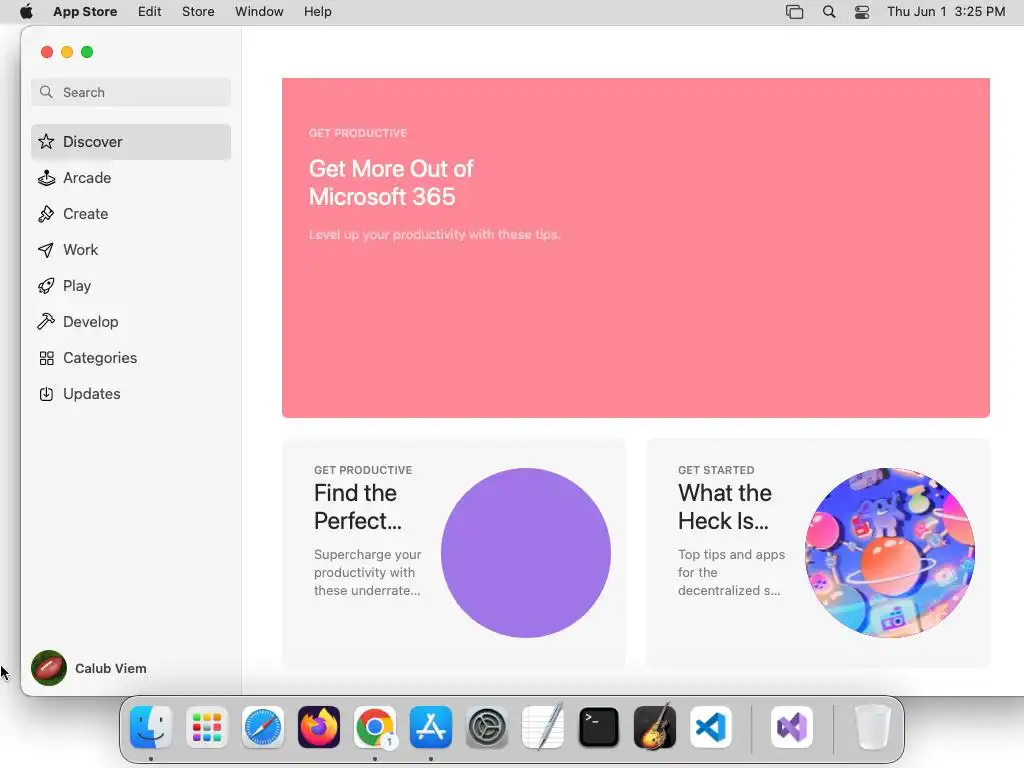Open the App Store menu
Viewport: 1024px width, 768px height.
tap(85, 12)
